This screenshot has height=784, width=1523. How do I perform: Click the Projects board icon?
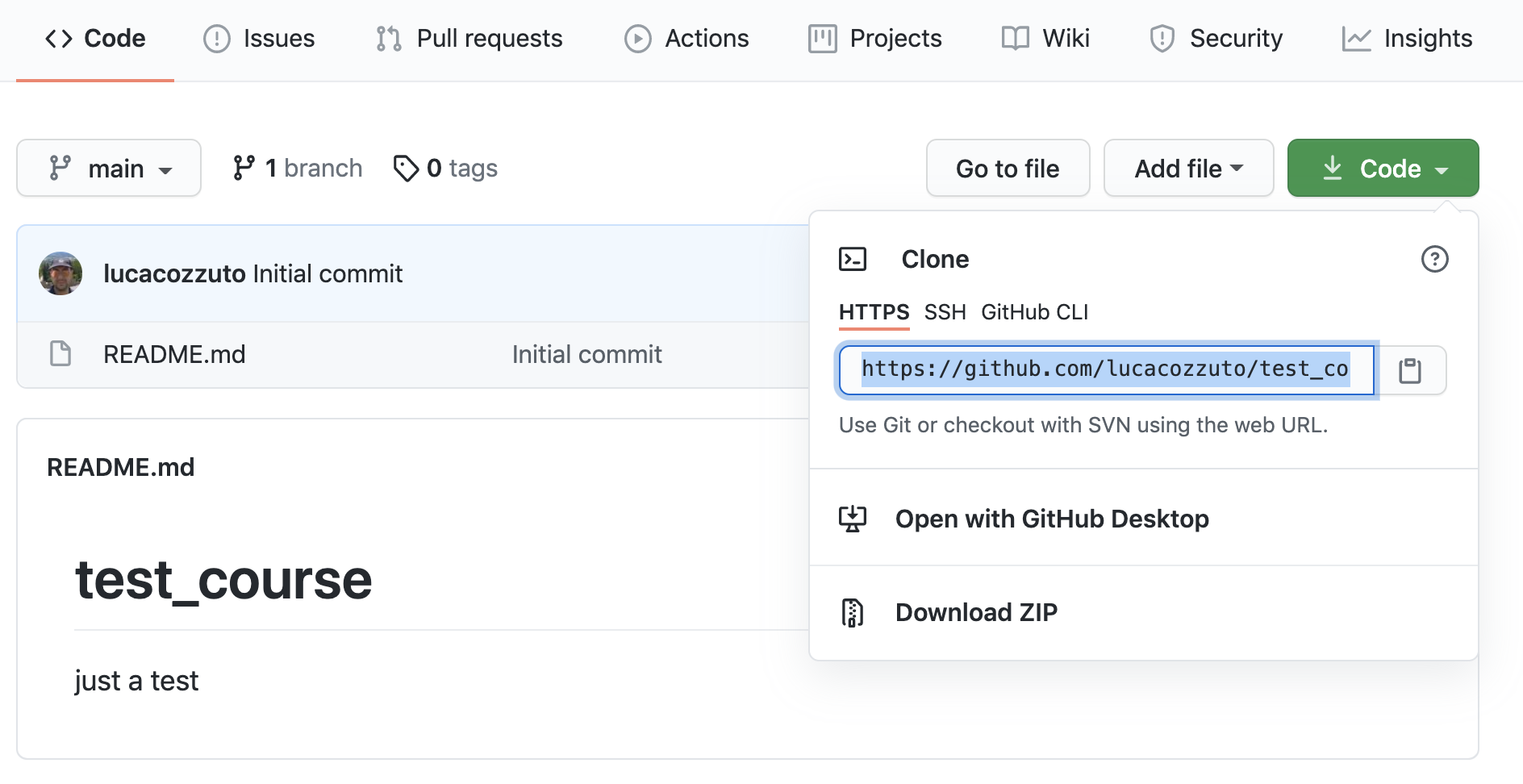(x=822, y=39)
